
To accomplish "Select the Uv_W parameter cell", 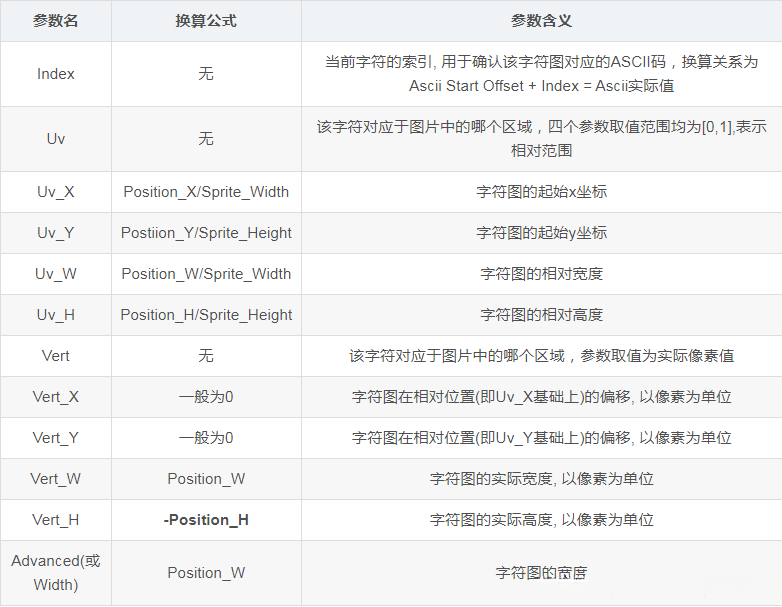I will point(55,274).
